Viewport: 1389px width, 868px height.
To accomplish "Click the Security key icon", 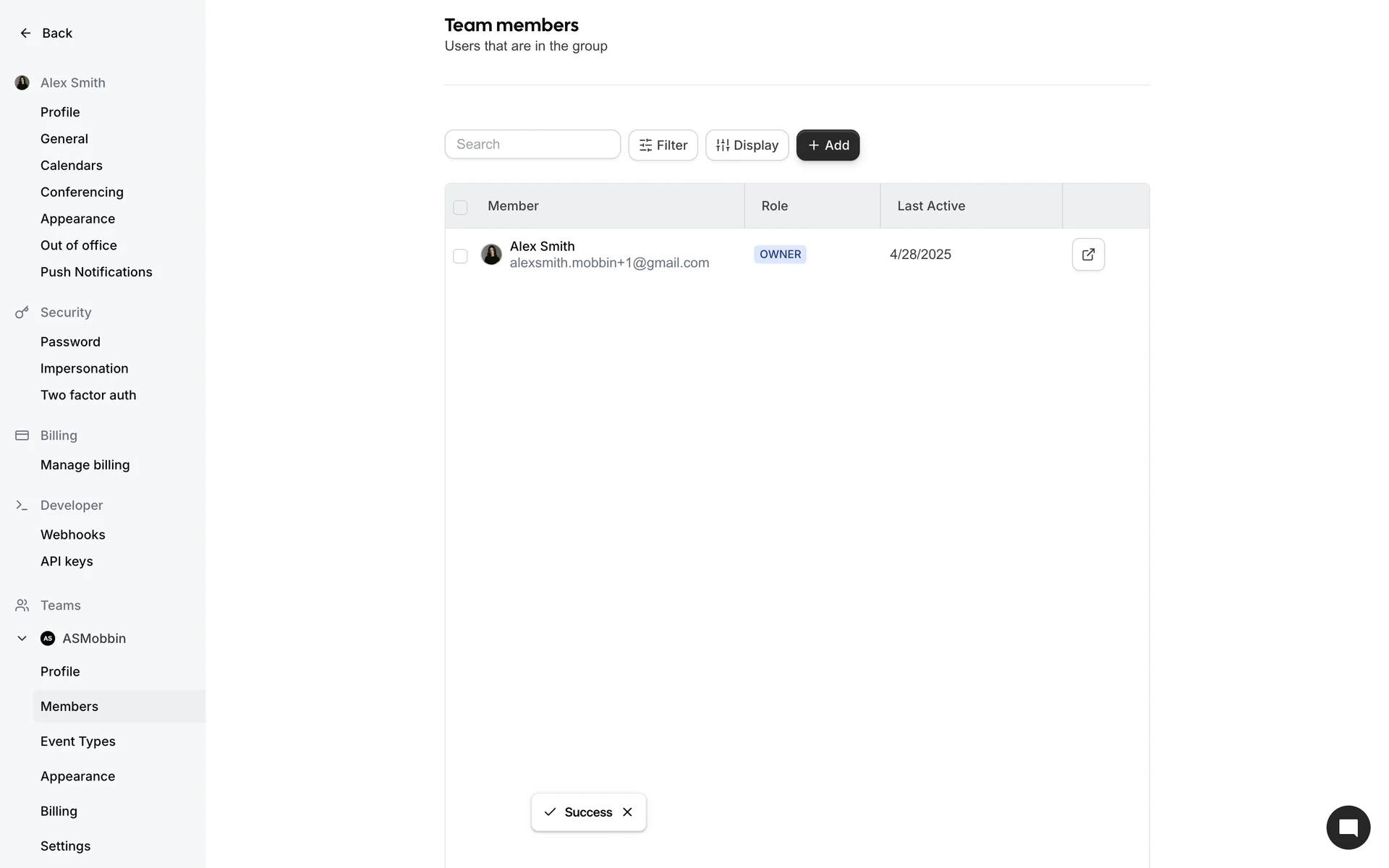I will click(x=22, y=312).
